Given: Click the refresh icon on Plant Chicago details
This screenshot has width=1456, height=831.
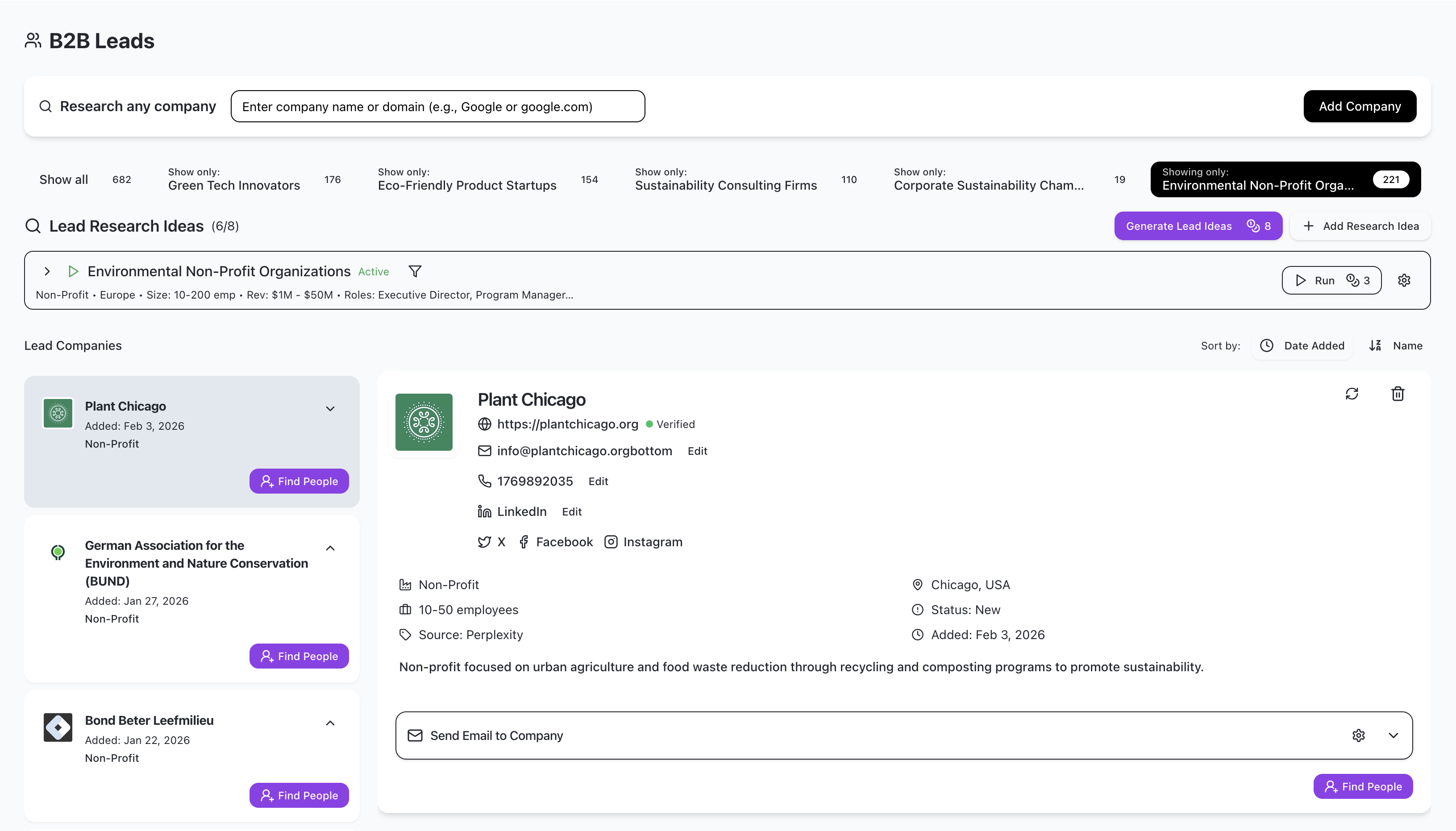Looking at the screenshot, I should click(1352, 394).
